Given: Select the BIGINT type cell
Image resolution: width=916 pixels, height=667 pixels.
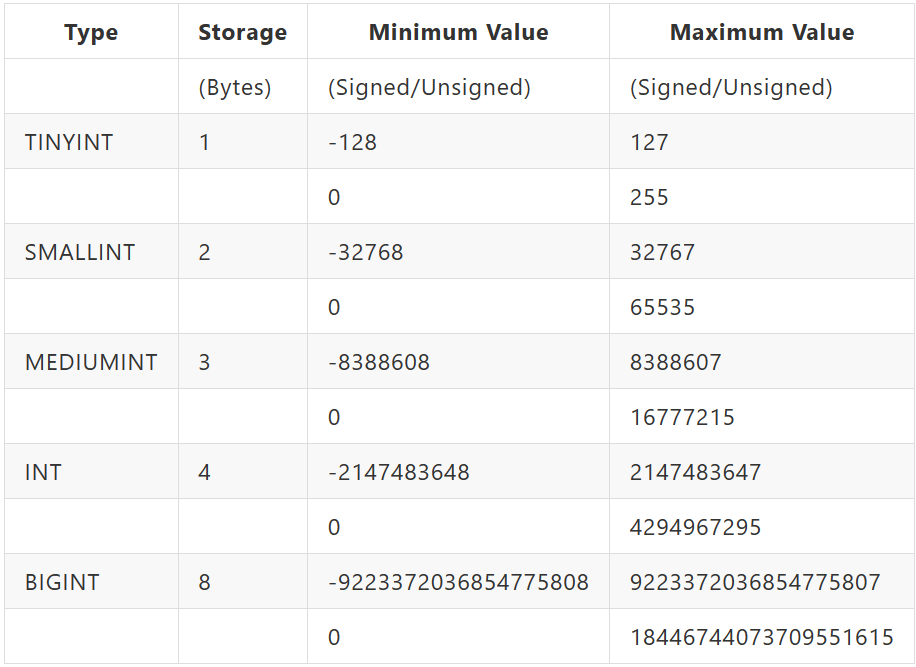Looking at the screenshot, I should point(62,582).
